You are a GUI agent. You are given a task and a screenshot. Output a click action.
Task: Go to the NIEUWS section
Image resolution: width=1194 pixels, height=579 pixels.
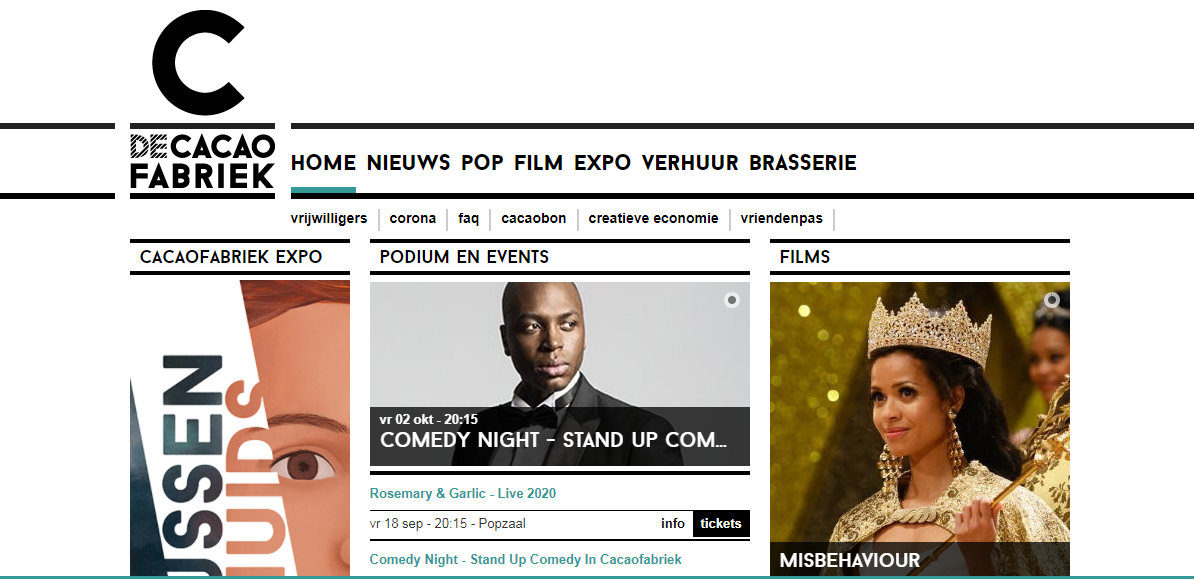(408, 163)
